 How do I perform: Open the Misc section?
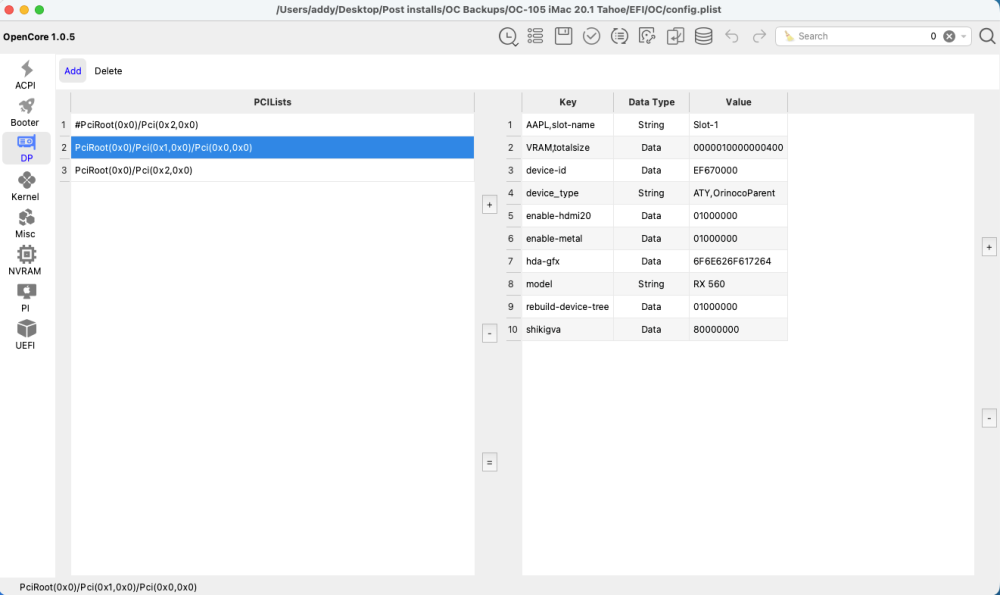point(26,223)
